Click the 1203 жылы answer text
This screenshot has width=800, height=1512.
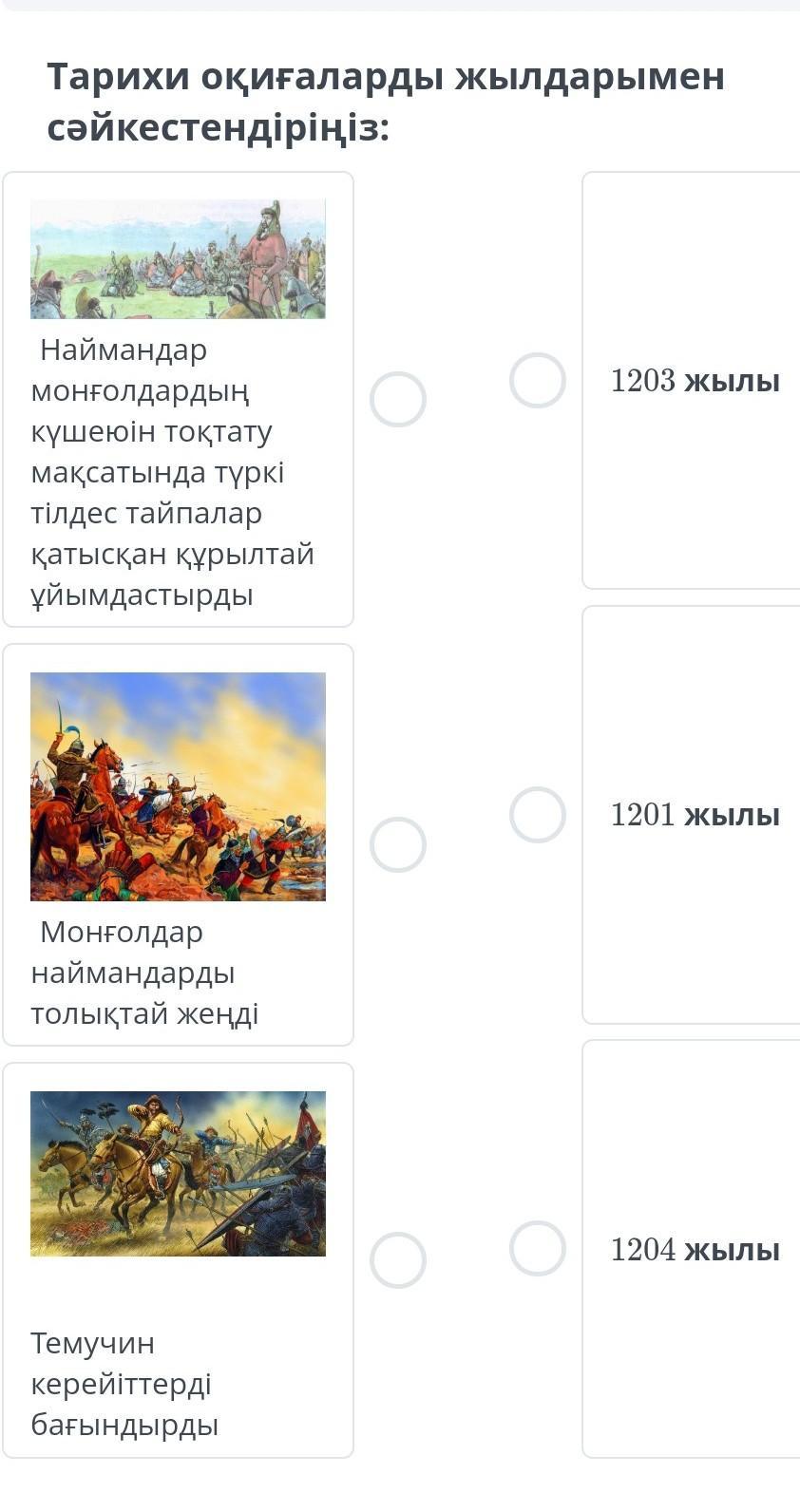695,381
